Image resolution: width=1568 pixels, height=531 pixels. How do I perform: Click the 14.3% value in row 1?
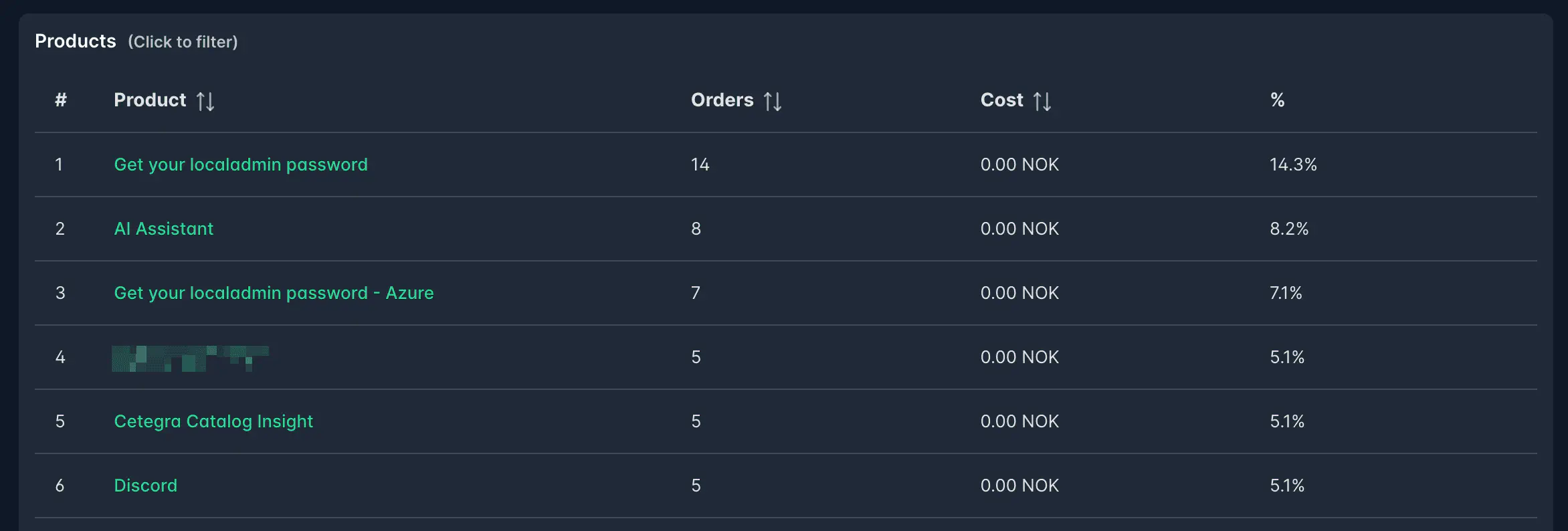[1292, 164]
